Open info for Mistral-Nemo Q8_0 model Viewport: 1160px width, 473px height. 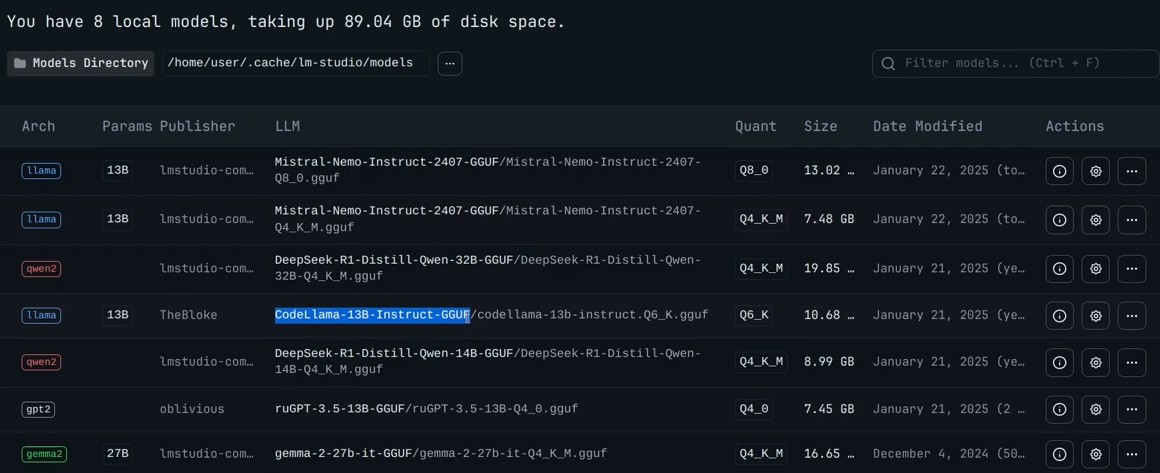(1059, 171)
